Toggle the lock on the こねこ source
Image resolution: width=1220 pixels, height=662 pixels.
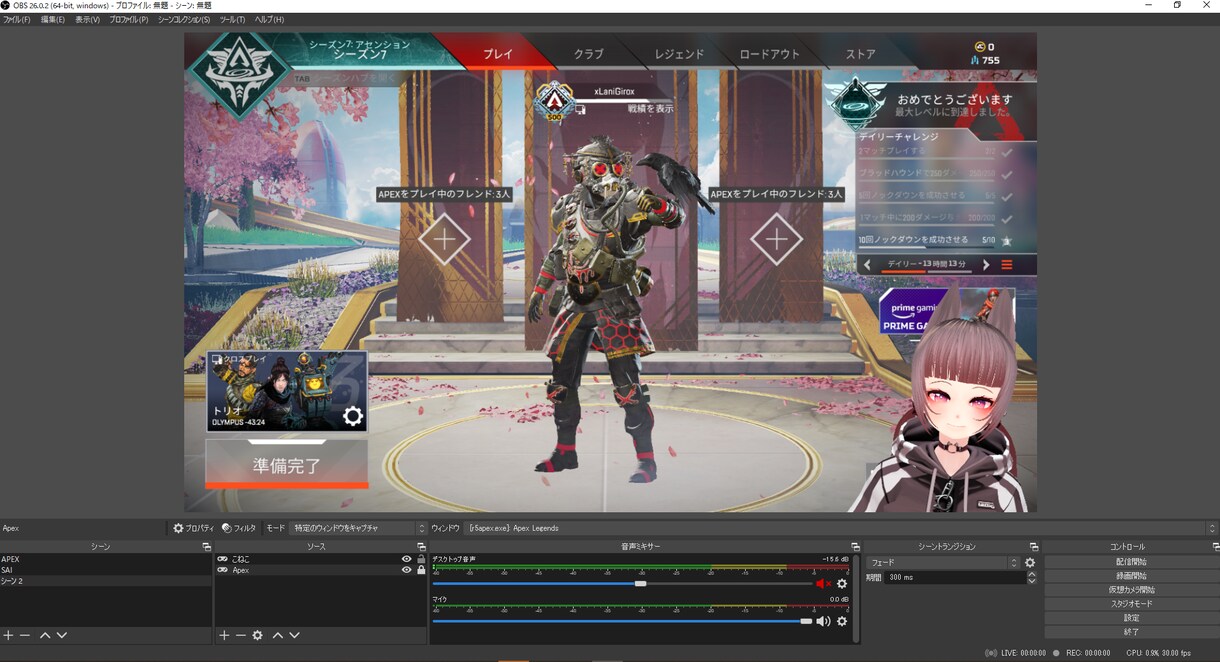point(421,559)
